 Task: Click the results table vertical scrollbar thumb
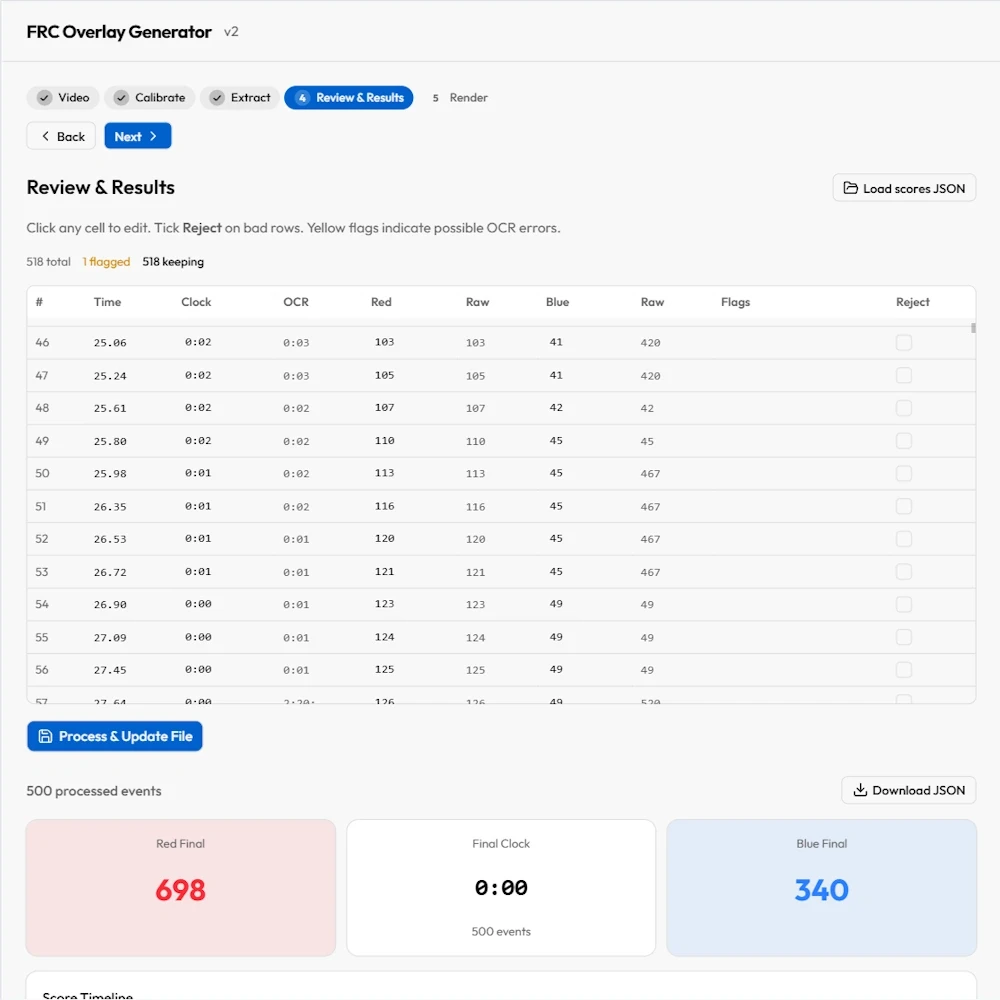pos(973,328)
